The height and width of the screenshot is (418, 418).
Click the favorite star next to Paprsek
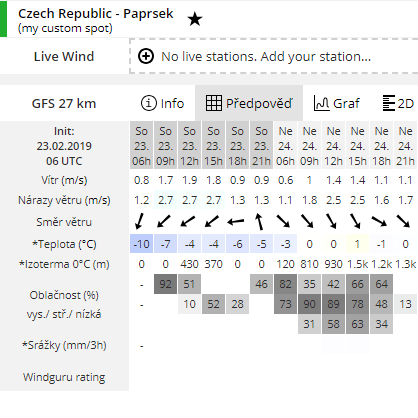click(195, 19)
